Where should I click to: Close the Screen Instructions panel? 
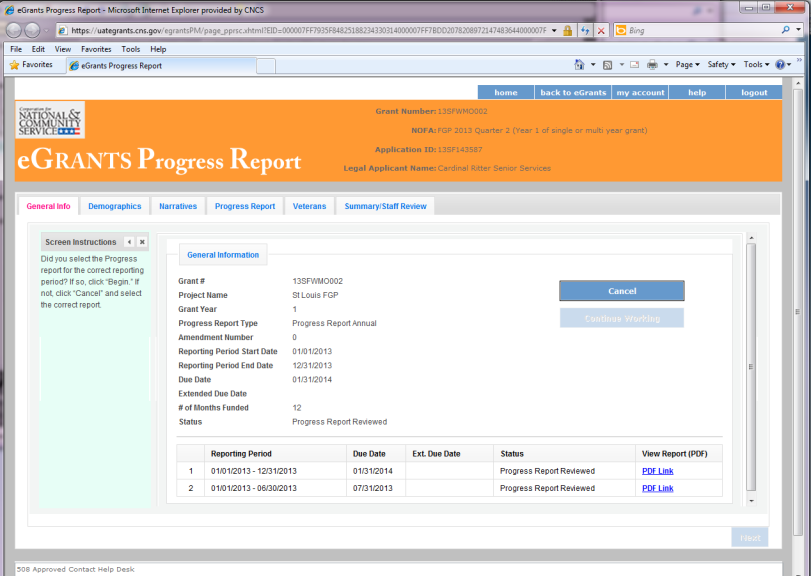(x=142, y=242)
